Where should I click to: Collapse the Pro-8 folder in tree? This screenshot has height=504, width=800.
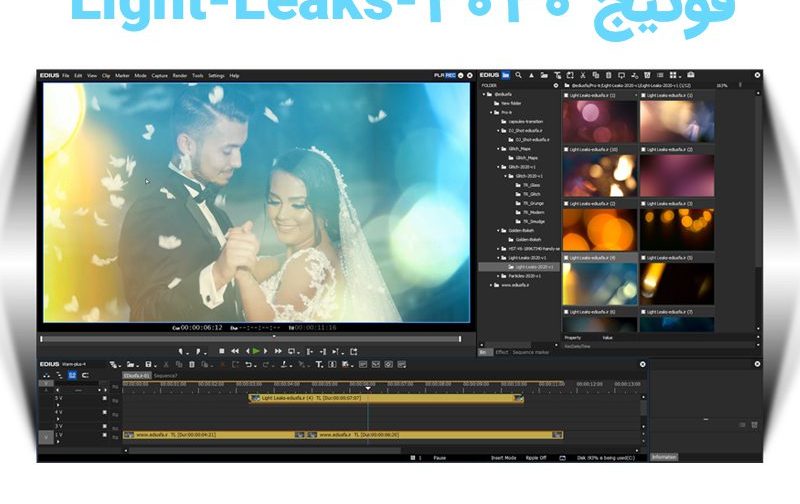point(492,112)
